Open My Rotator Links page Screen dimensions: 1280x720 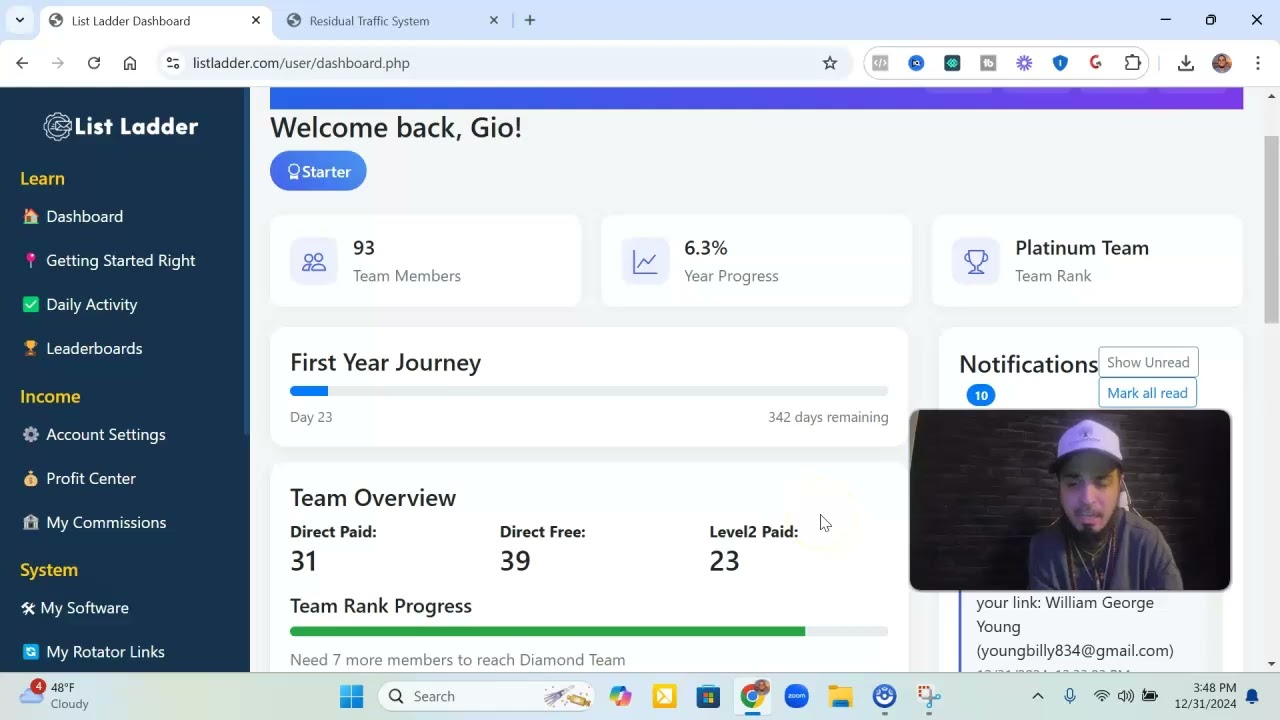(93, 651)
